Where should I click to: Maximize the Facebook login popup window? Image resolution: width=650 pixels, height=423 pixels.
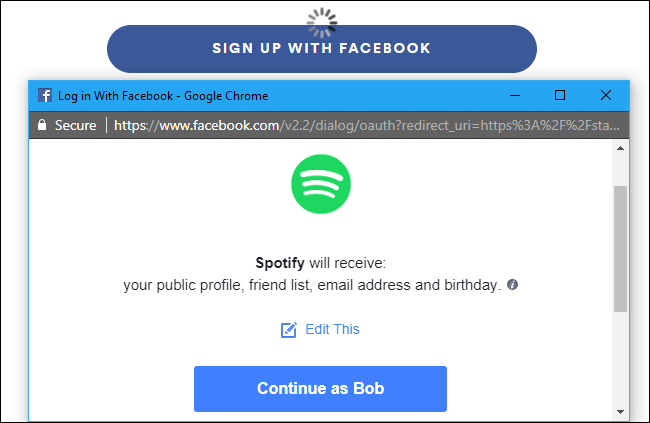560,96
